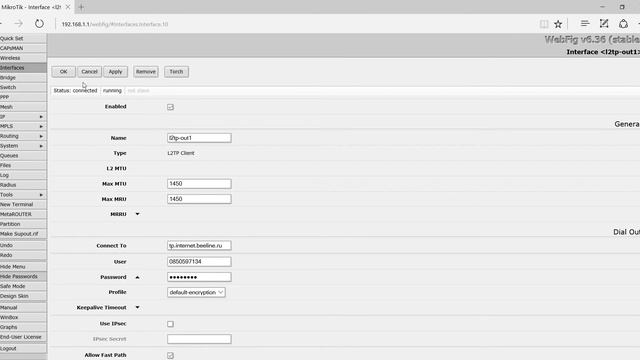Screen dimensions: 640x360
Task: Click Make Supout.rif
Action: 23,234
